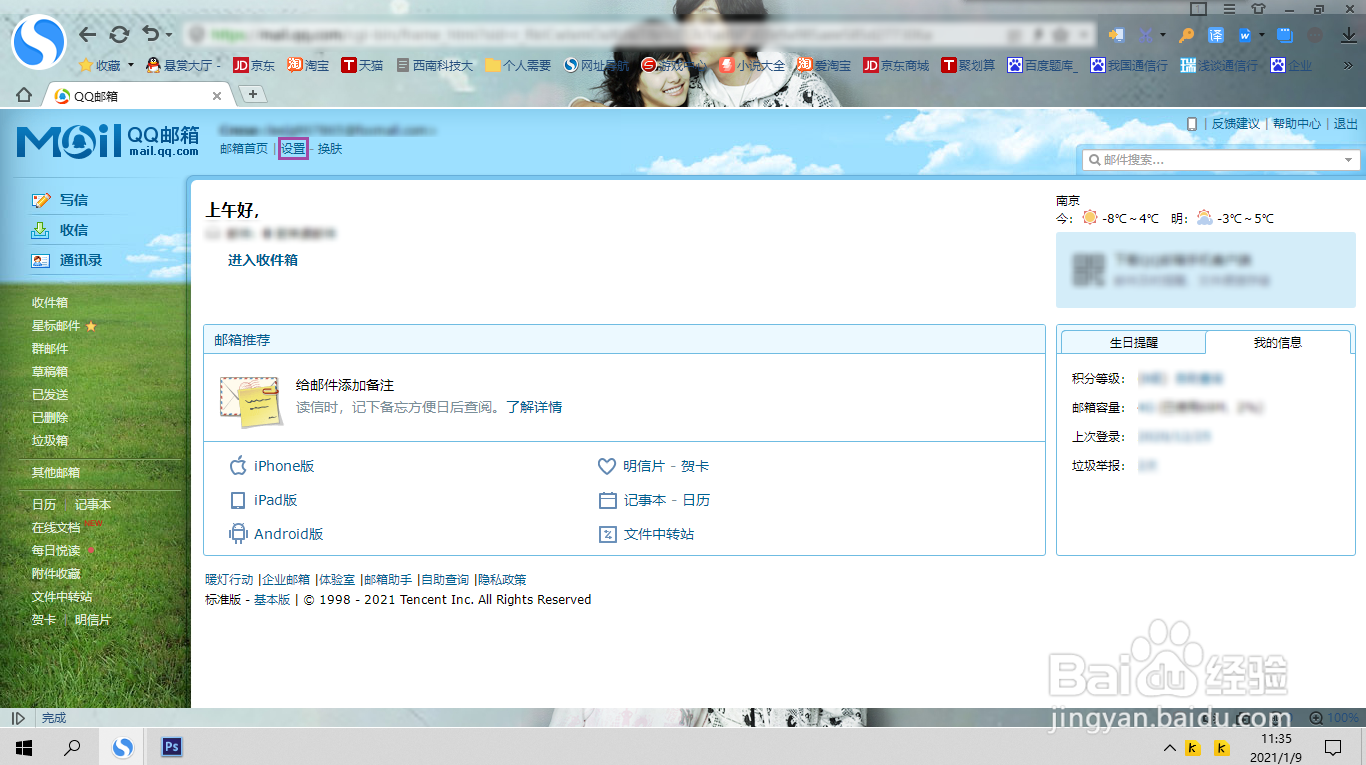
Task: Open the Windows notification center icon
Action: pyautogui.click(x=1332, y=748)
